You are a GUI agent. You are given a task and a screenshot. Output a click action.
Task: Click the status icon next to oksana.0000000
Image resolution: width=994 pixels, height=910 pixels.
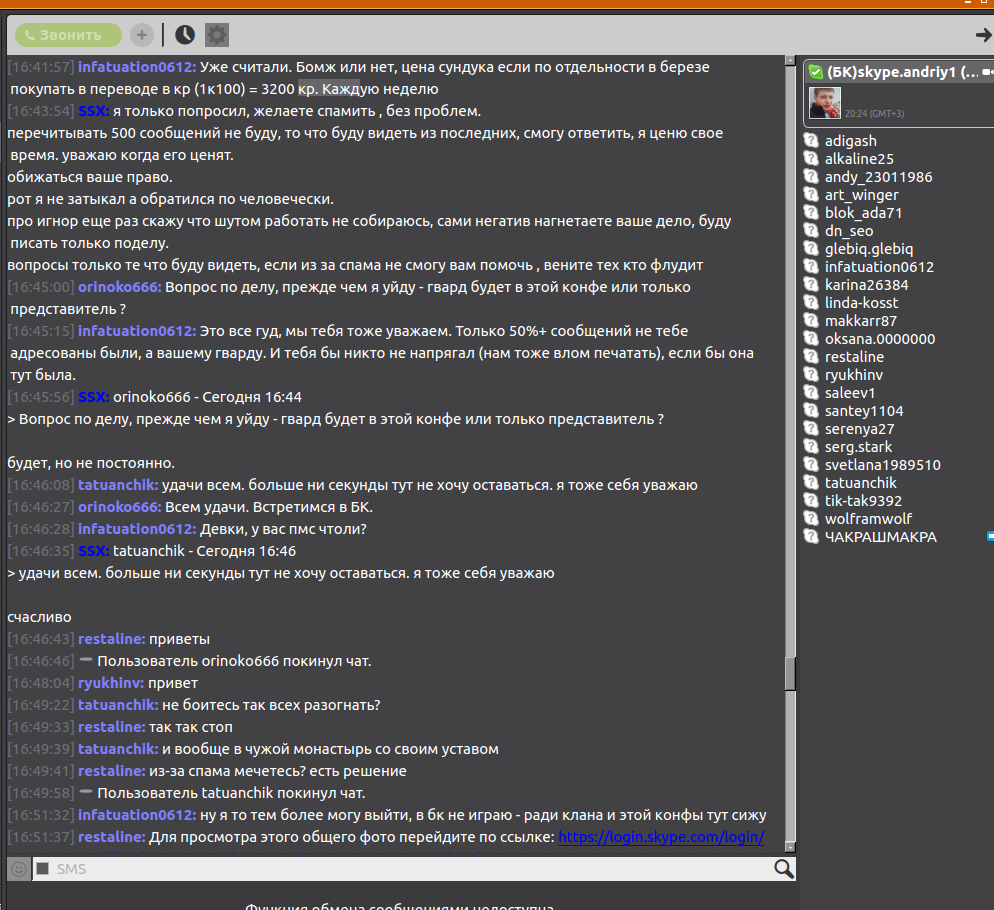coord(811,339)
